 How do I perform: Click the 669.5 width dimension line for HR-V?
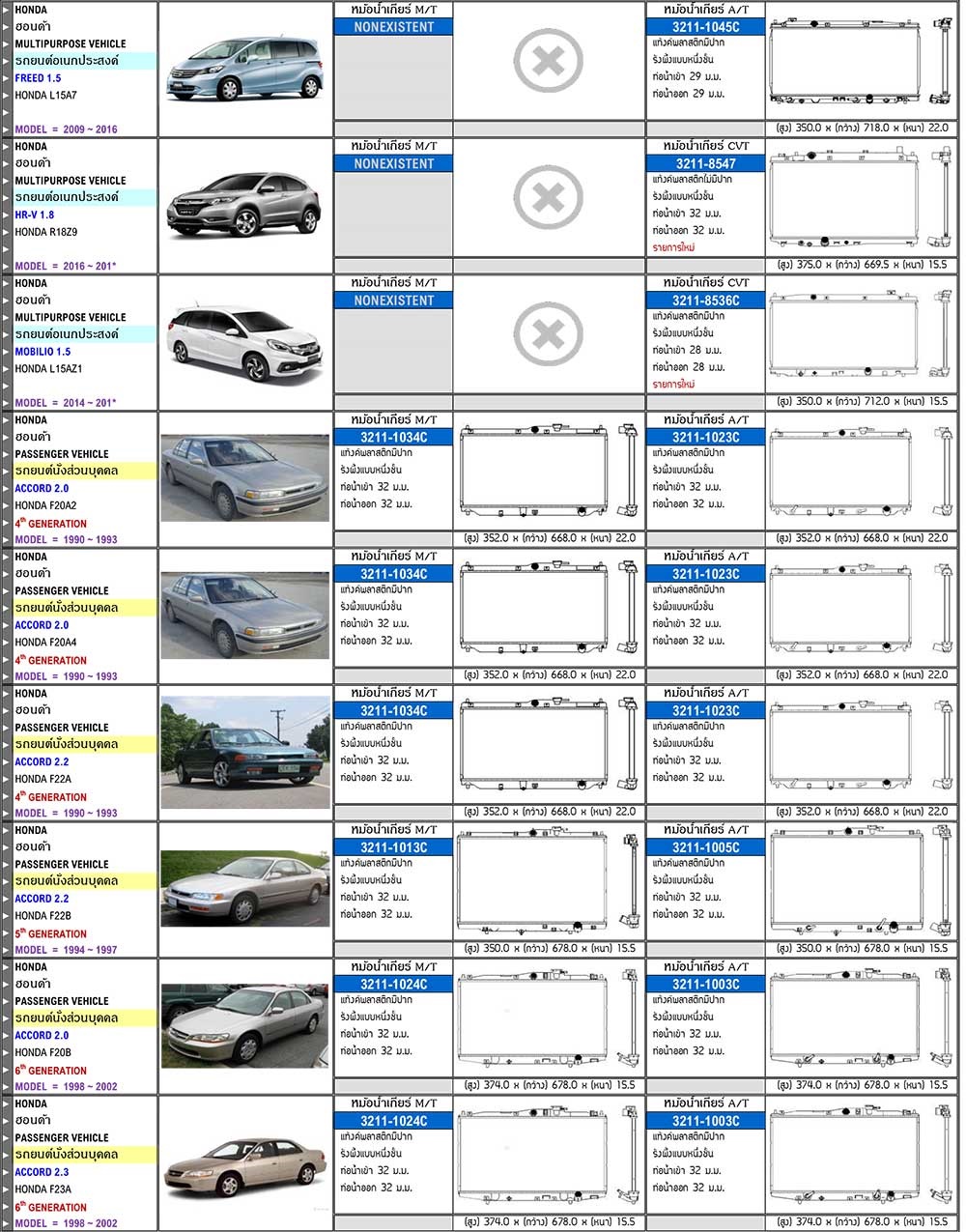[863, 264]
